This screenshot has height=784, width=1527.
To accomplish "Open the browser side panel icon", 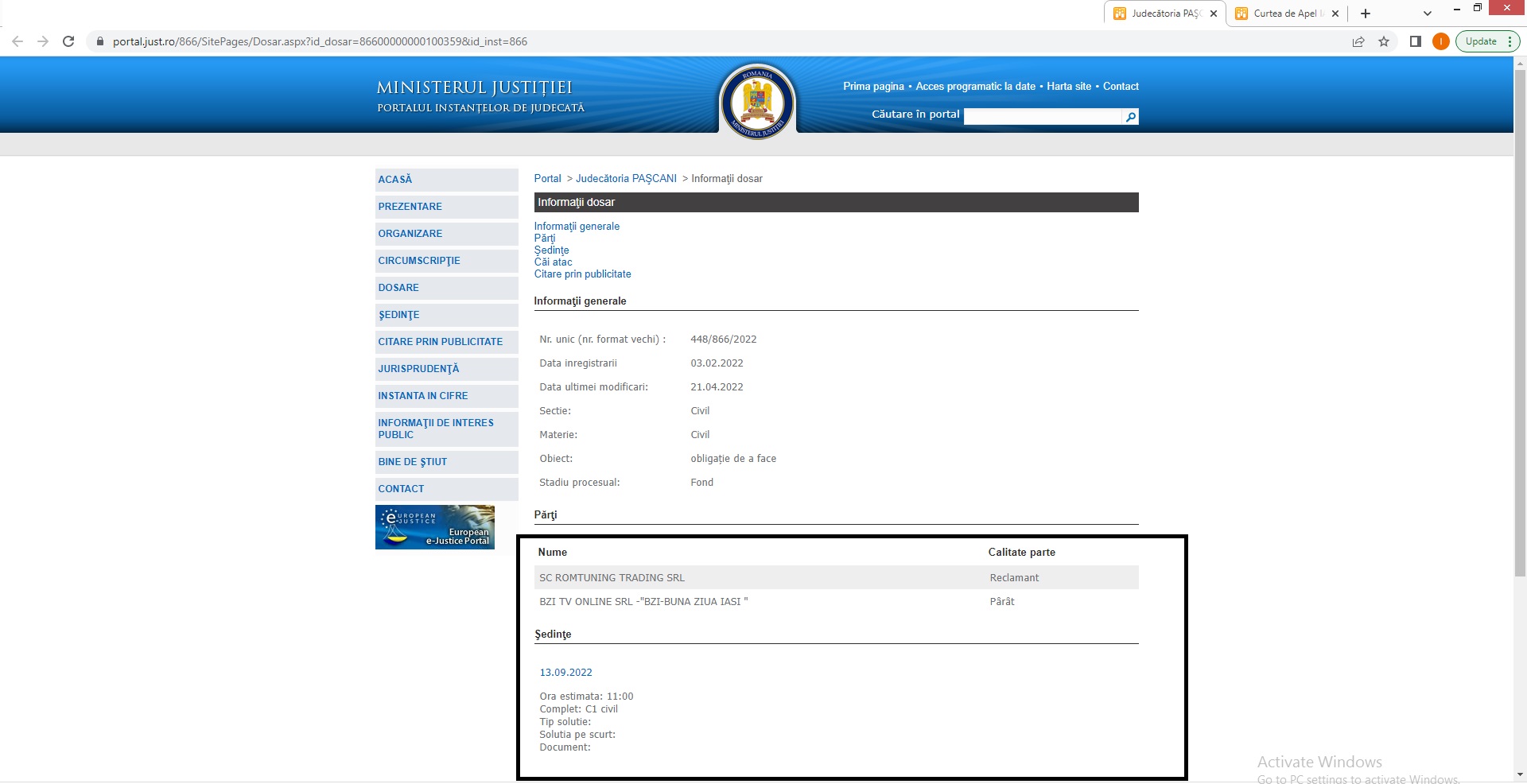I will point(1415,41).
